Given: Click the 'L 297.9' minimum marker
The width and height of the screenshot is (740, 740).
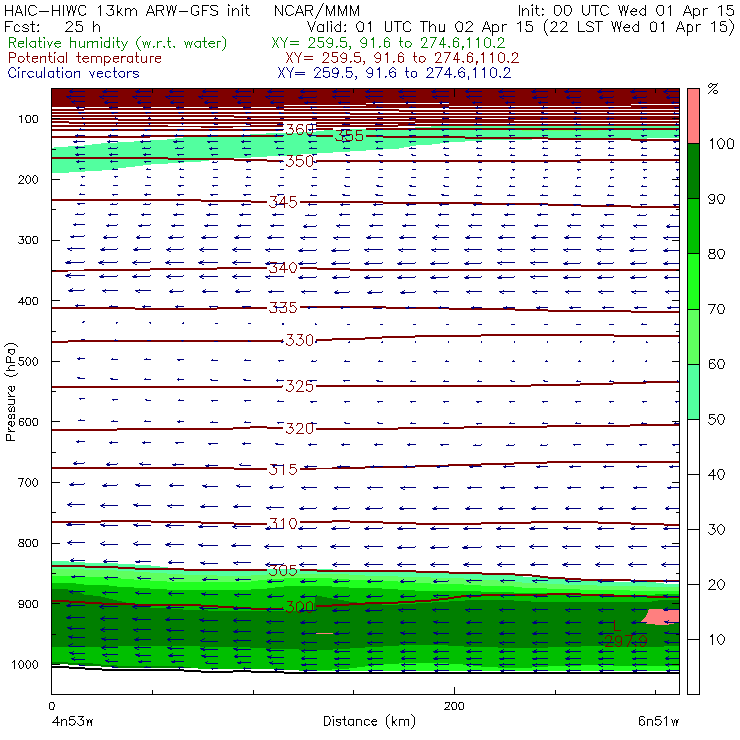Looking at the screenshot, I should coord(626,634).
